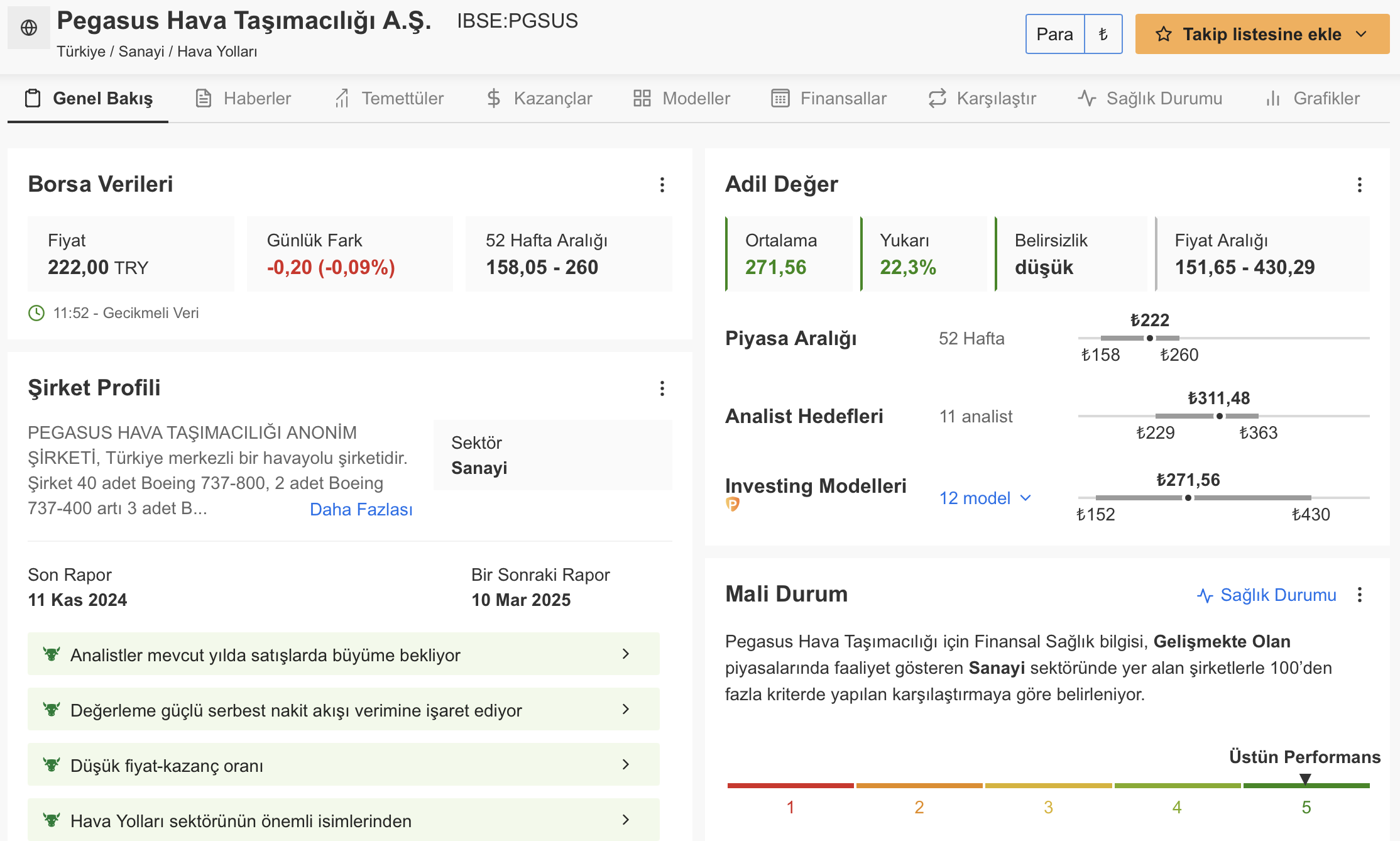The height and width of the screenshot is (841, 1400).
Task: Click the Türkiye / Sanayi / Hava Yolları breadcrumb
Action: [x=157, y=52]
